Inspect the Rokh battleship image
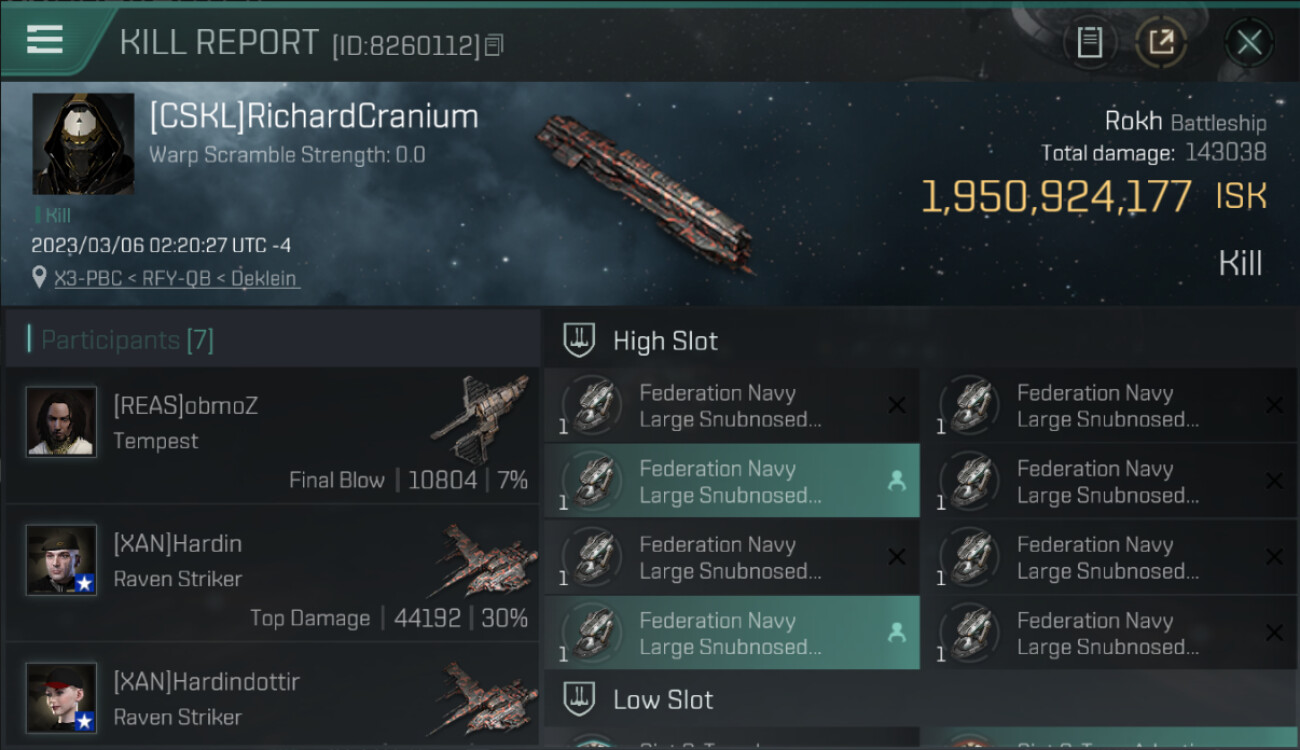 pos(645,190)
